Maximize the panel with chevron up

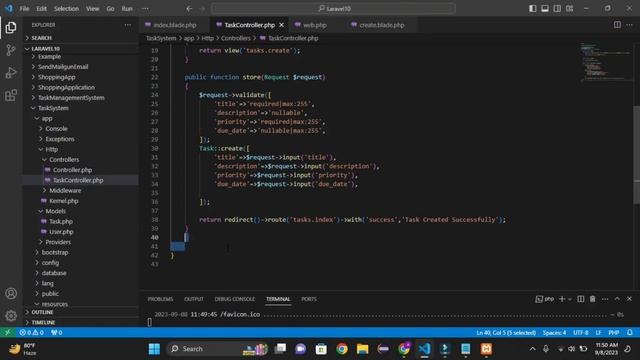(617, 299)
